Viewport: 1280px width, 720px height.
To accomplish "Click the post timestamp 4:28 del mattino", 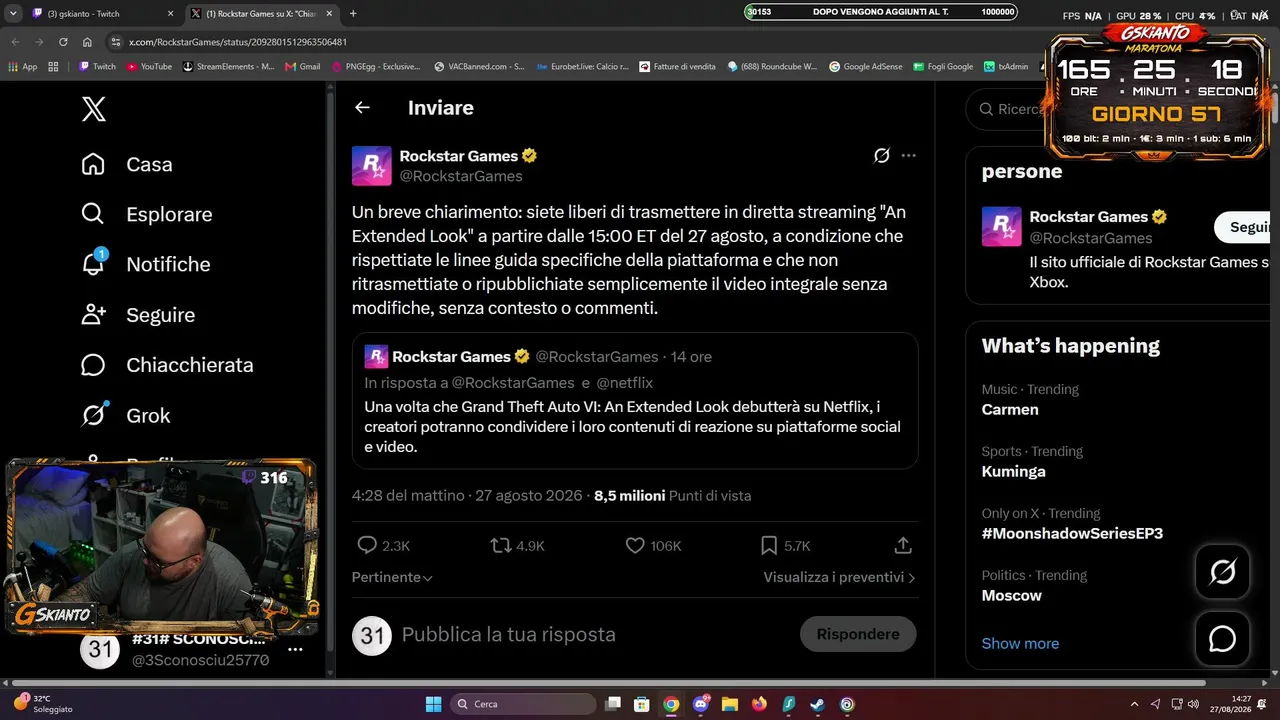I will click(467, 496).
